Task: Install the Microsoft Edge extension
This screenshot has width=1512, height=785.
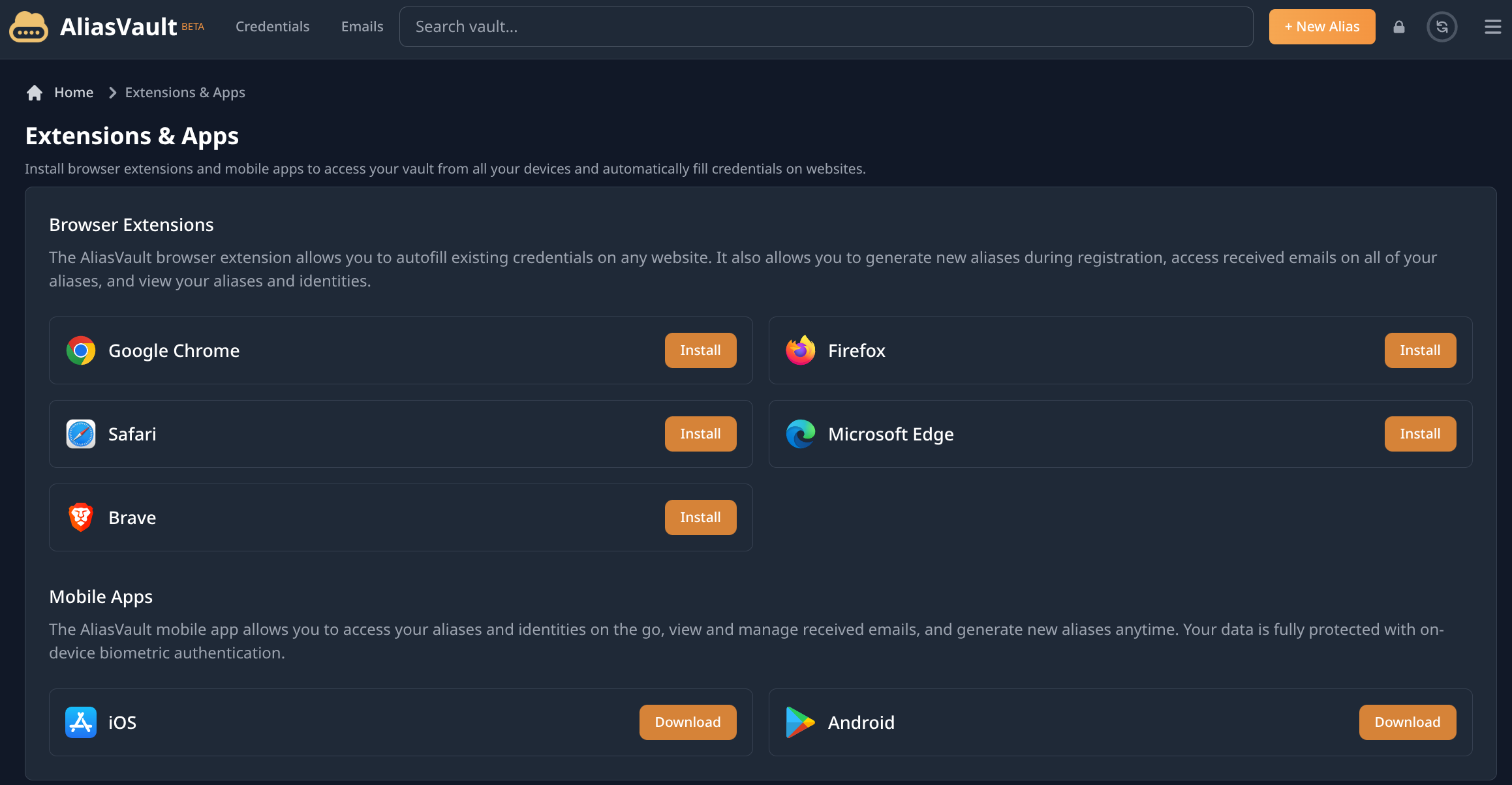Action: 1420,434
